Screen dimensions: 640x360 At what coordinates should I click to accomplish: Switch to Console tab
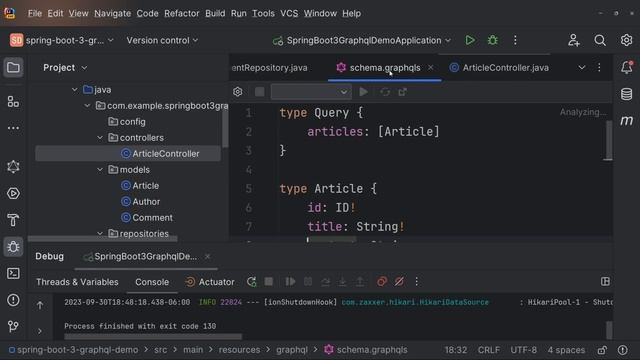coord(152,282)
